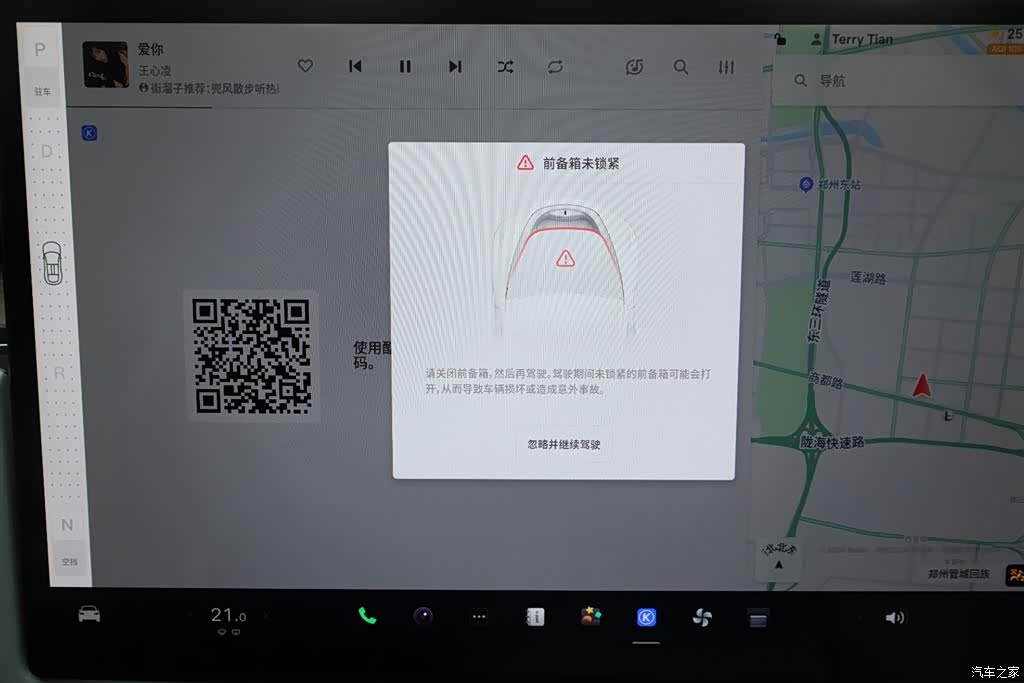Open the Toybox app
The height and width of the screenshot is (683, 1024).
tap(590, 616)
